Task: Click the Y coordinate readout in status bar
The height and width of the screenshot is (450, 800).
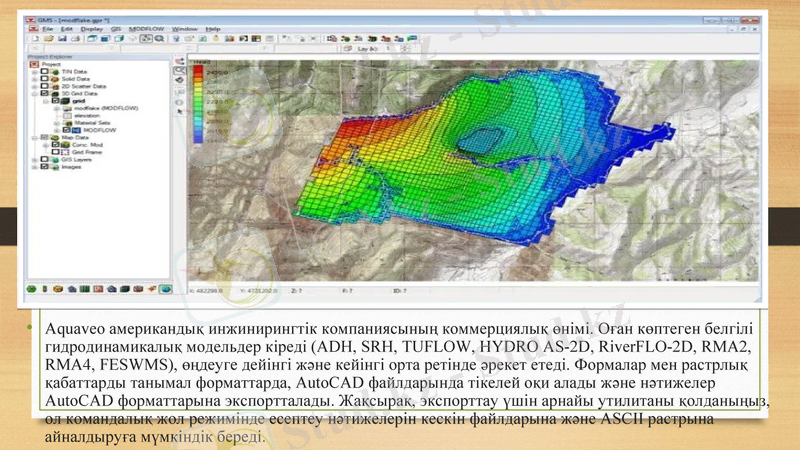Action: 259,291
